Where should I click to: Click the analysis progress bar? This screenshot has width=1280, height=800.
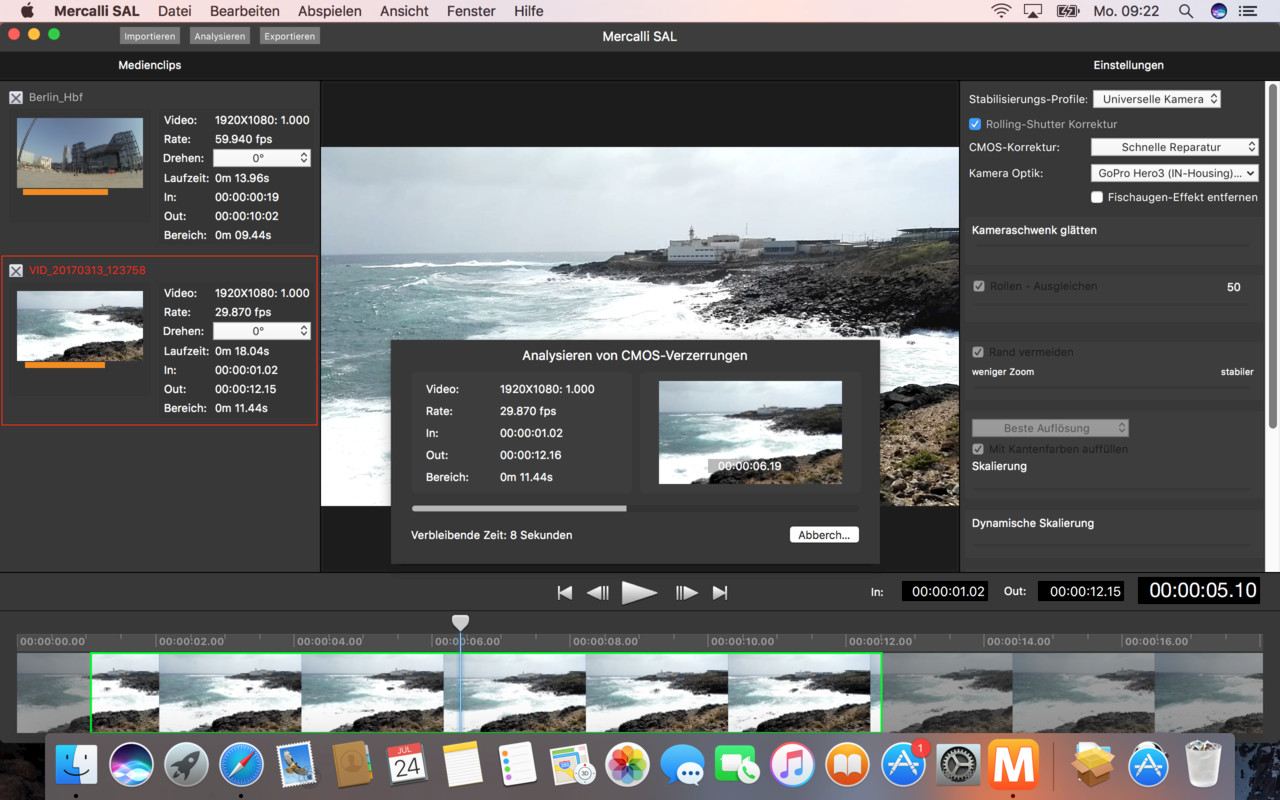pos(634,508)
